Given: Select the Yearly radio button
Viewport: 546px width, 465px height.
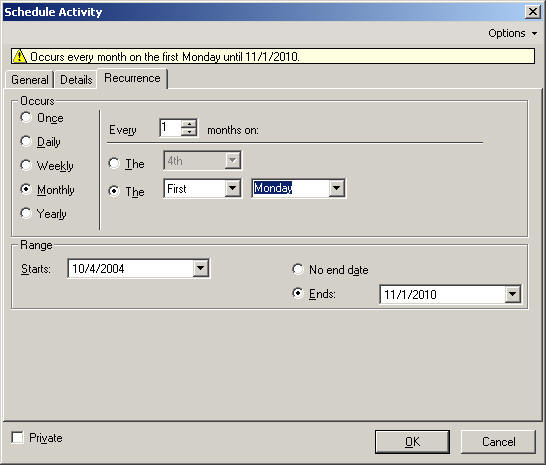Looking at the screenshot, I should coord(26,213).
